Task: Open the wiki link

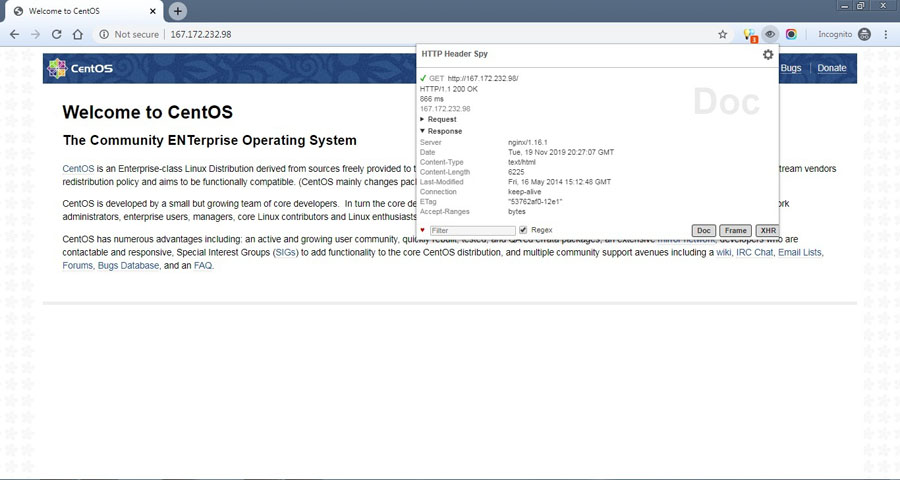Action: pos(723,253)
